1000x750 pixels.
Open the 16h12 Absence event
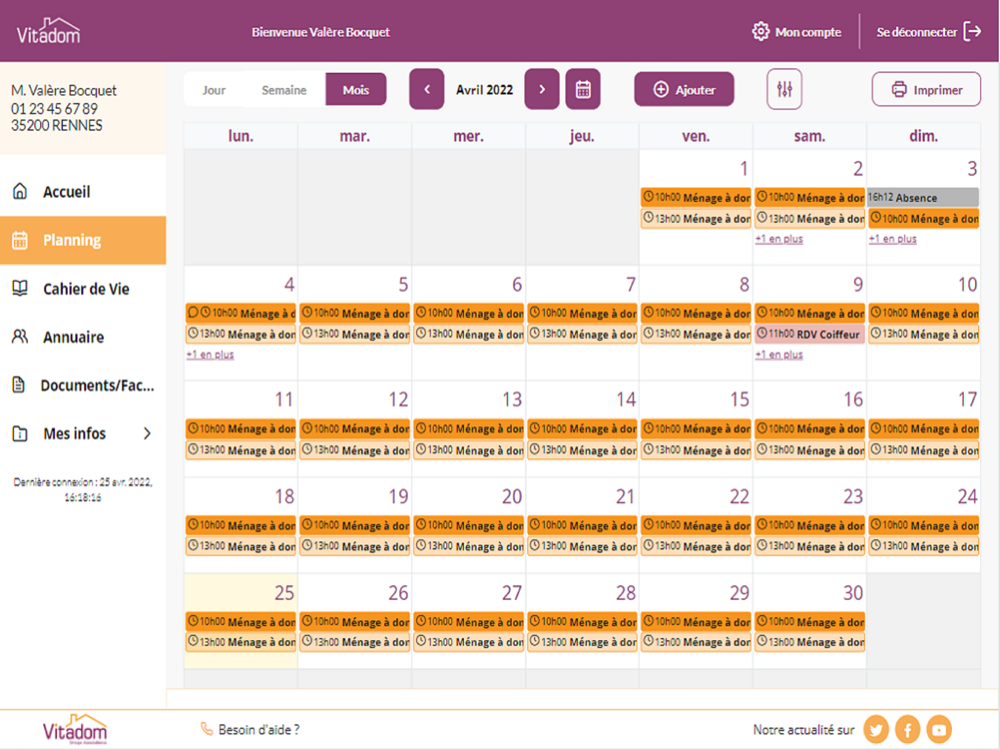coord(923,197)
